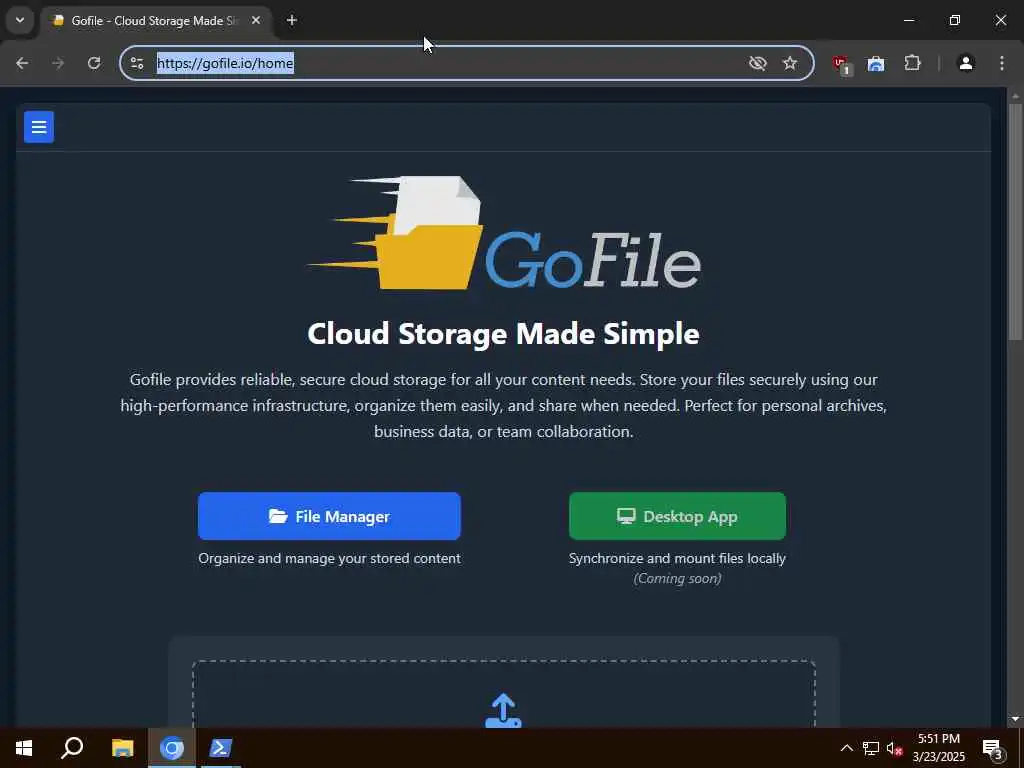This screenshot has height=768, width=1024.
Task: Close the Gofile tab
Action: (256, 20)
